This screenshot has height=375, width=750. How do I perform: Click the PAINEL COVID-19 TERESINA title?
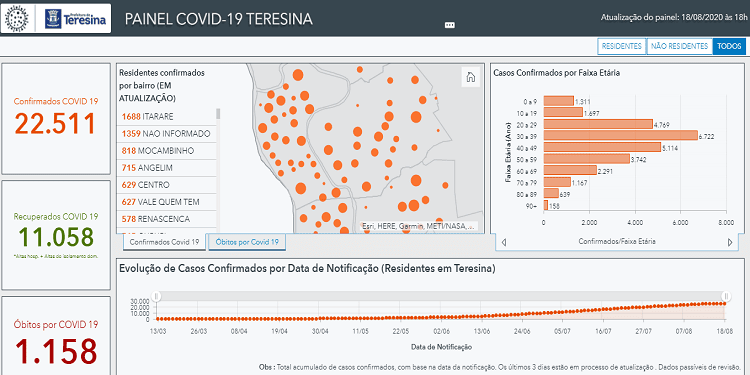click(219, 19)
